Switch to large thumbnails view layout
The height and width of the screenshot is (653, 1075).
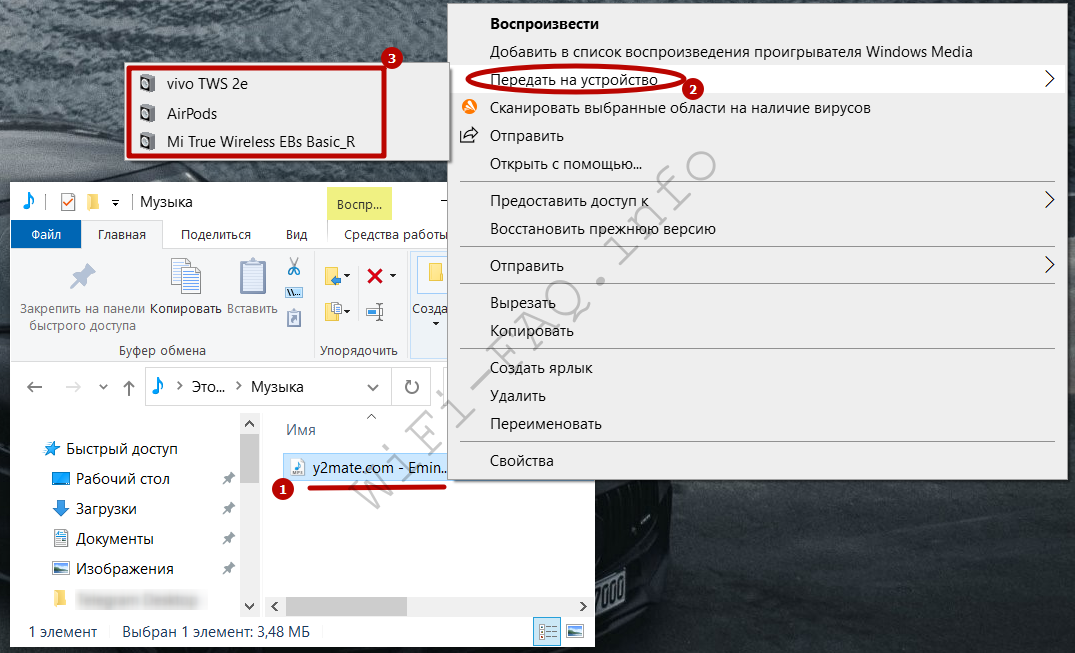pos(574,631)
